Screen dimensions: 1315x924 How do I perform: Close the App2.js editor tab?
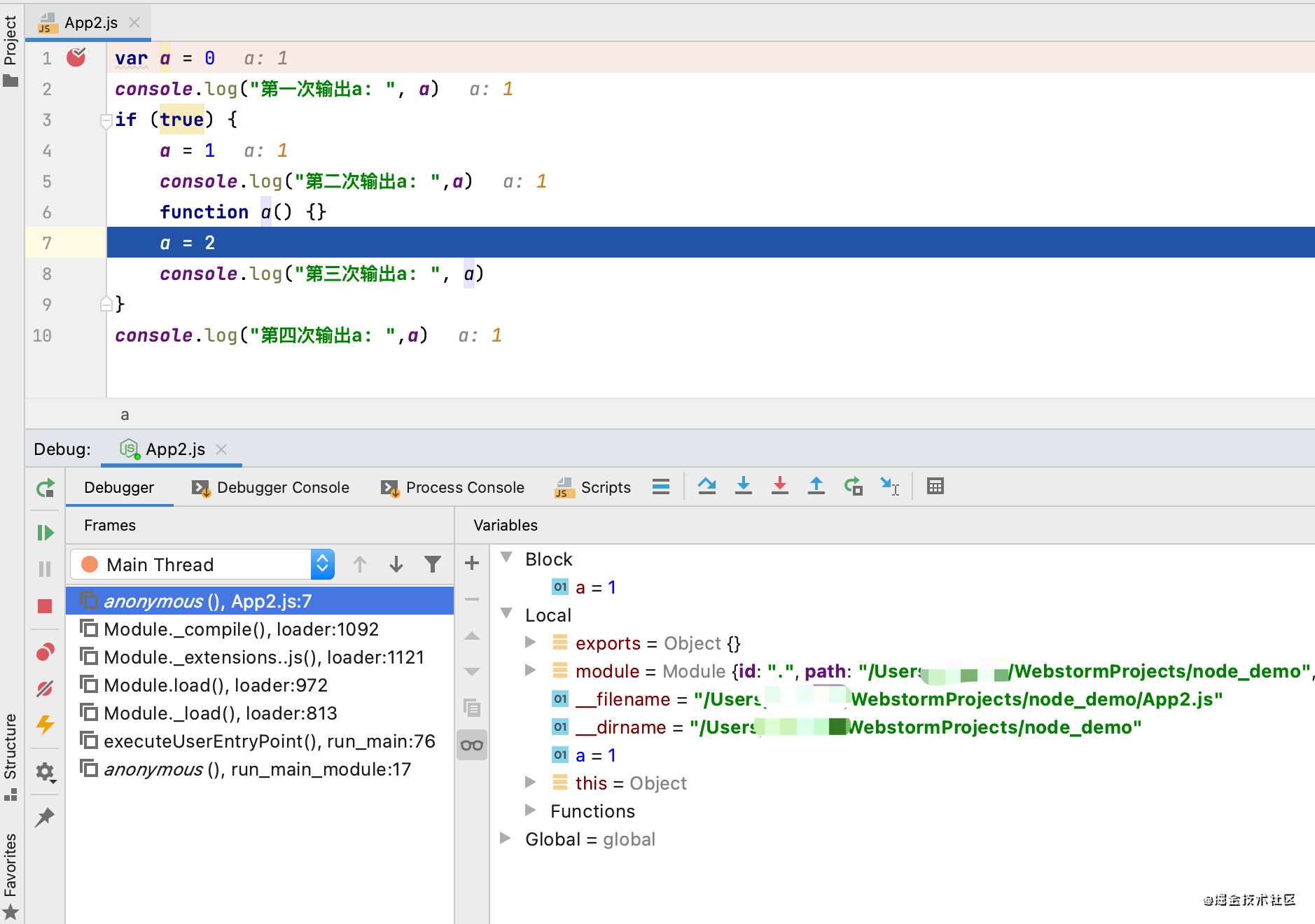(134, 23)
